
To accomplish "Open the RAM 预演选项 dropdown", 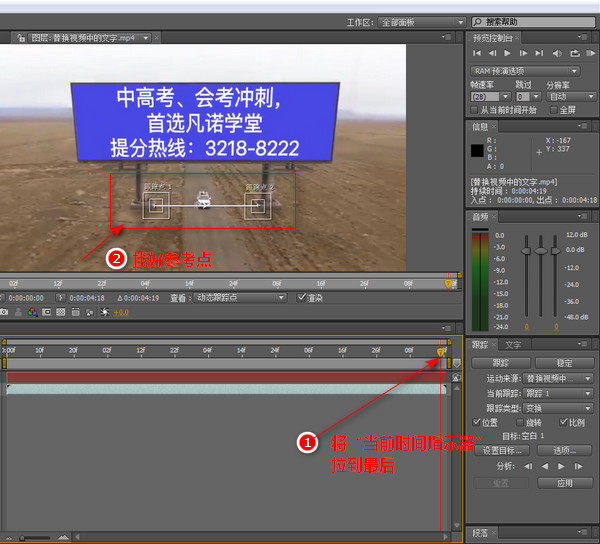I will pos(525,71).
